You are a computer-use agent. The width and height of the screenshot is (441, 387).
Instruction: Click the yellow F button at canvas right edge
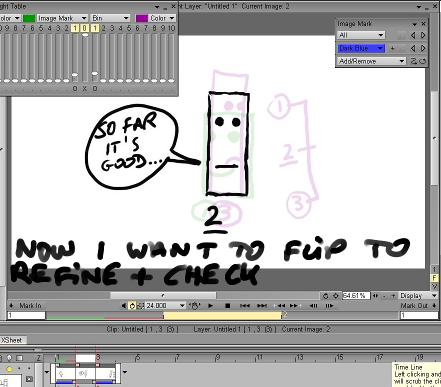click(x=435, y=278)
